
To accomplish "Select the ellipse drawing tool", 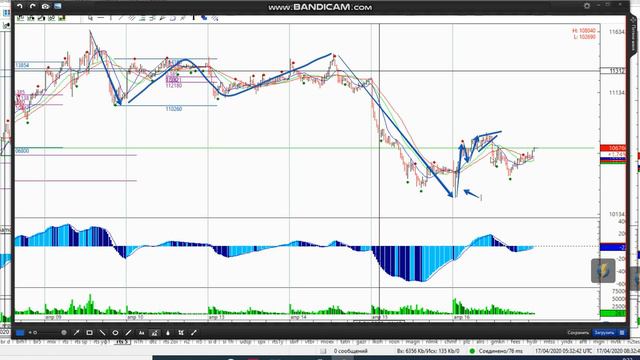I will pyautogui.click(x=115, y=333).
